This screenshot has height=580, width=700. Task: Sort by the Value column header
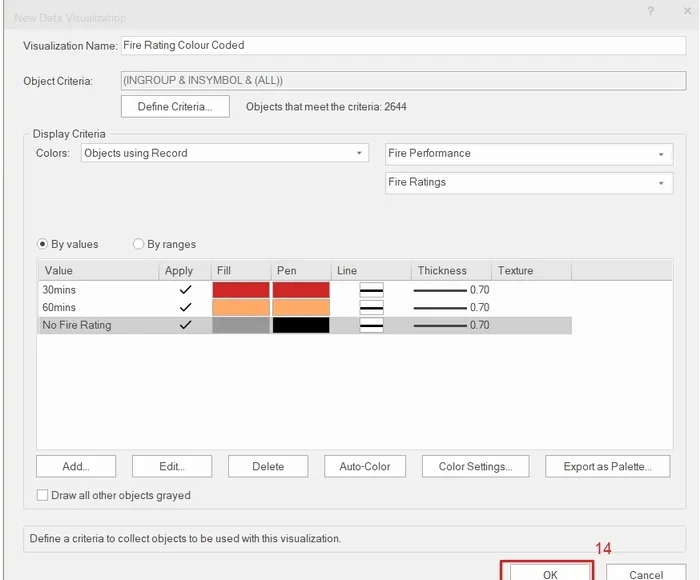pyautogui.click(x=98, y=271)
